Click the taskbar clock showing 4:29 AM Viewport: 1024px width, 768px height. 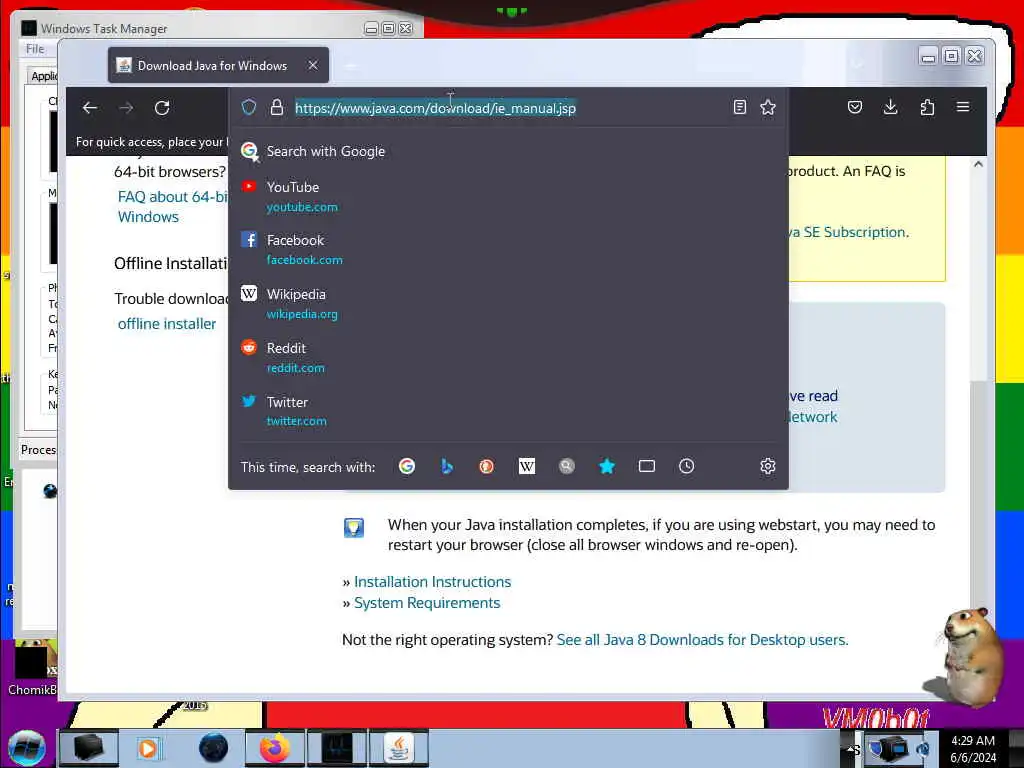(972, 748)
